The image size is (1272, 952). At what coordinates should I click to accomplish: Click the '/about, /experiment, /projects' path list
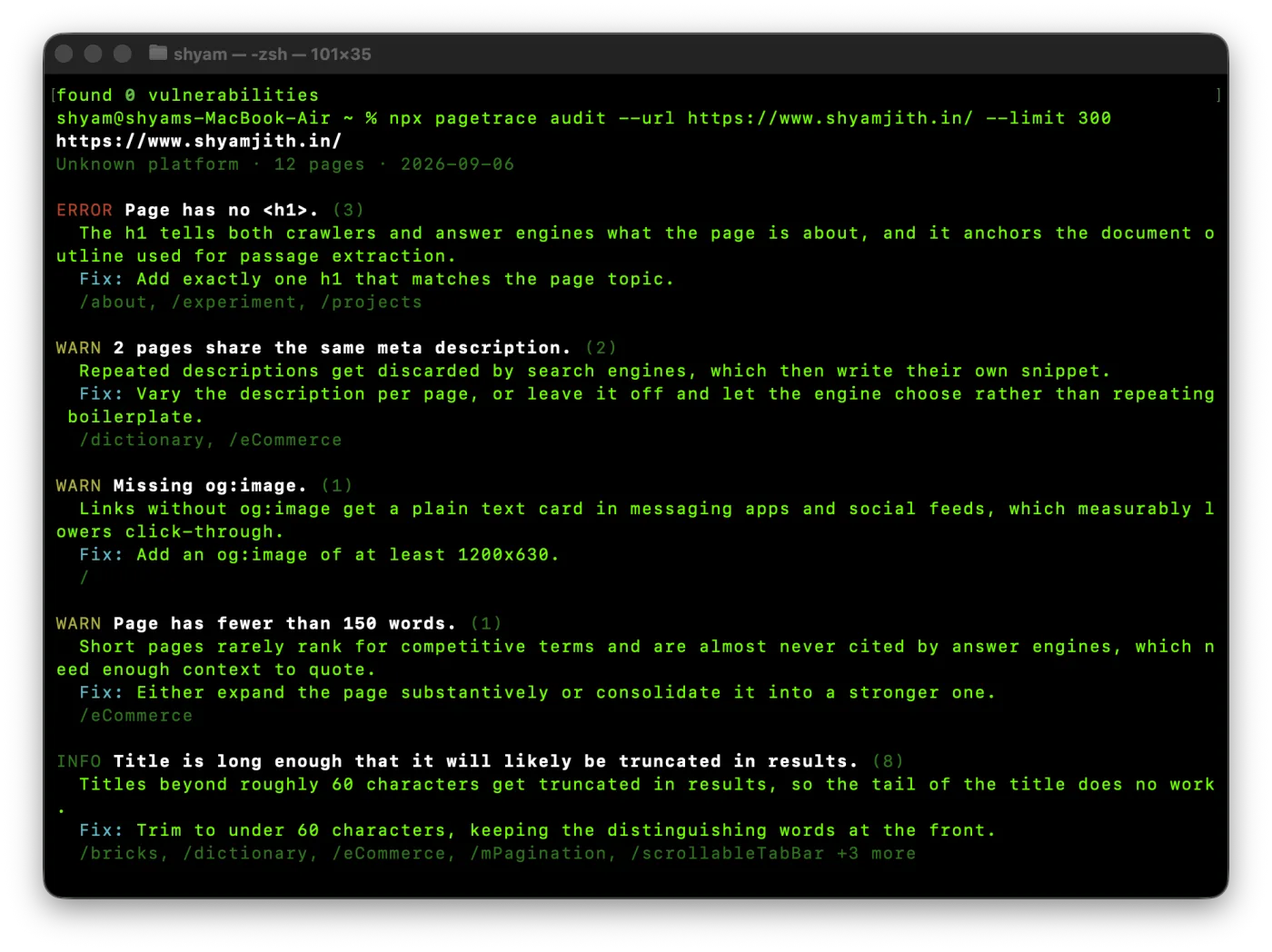point(251,302)
